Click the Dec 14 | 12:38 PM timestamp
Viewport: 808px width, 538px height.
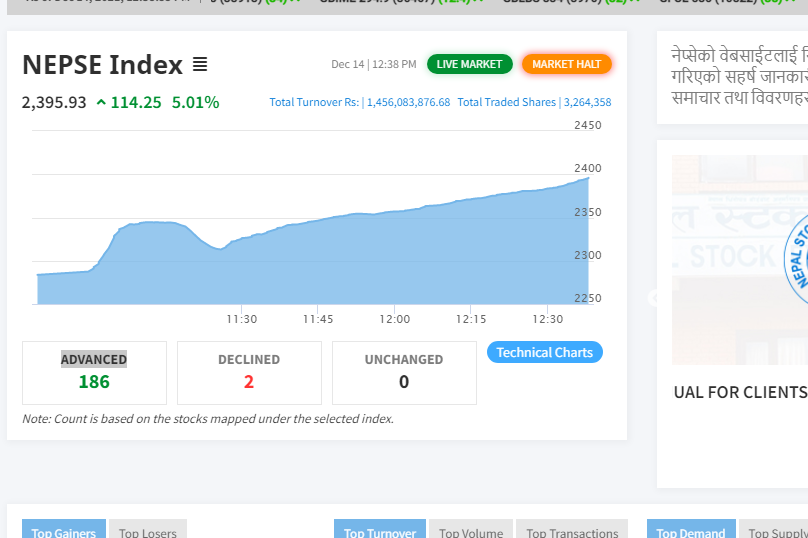click(x=374, y=64)
